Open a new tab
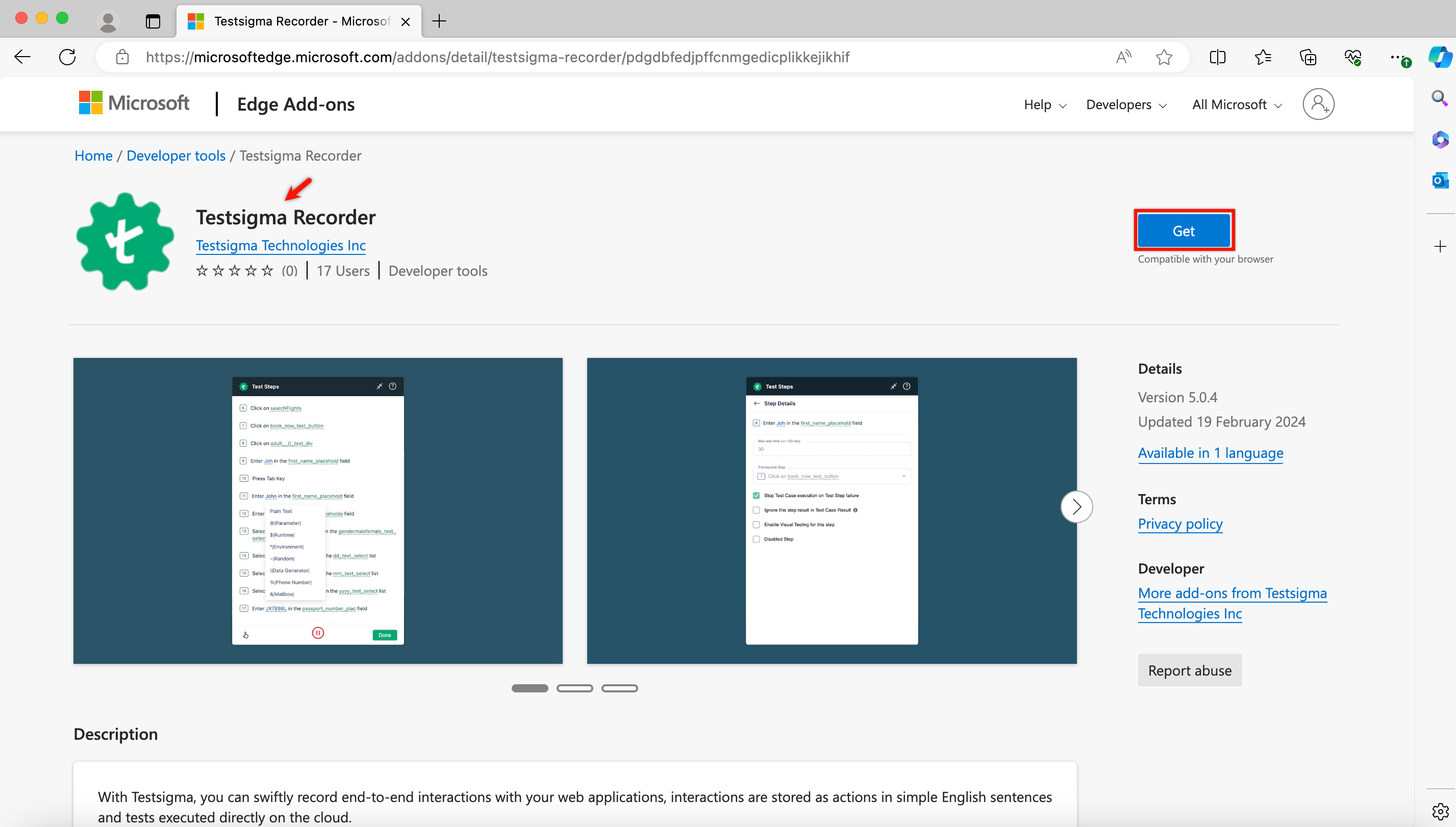The image size is (1456, 827). pyautogui.click(x=439, y=21)
